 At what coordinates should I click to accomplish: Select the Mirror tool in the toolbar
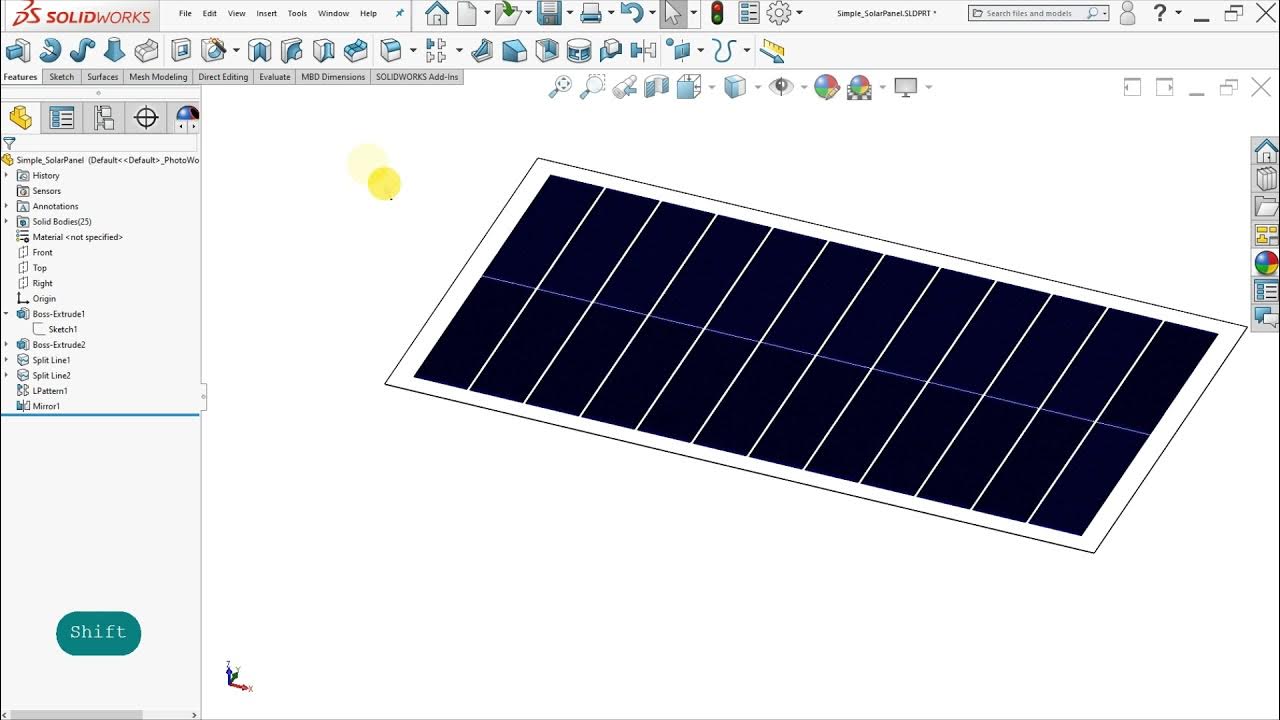(x=643, y=50)
